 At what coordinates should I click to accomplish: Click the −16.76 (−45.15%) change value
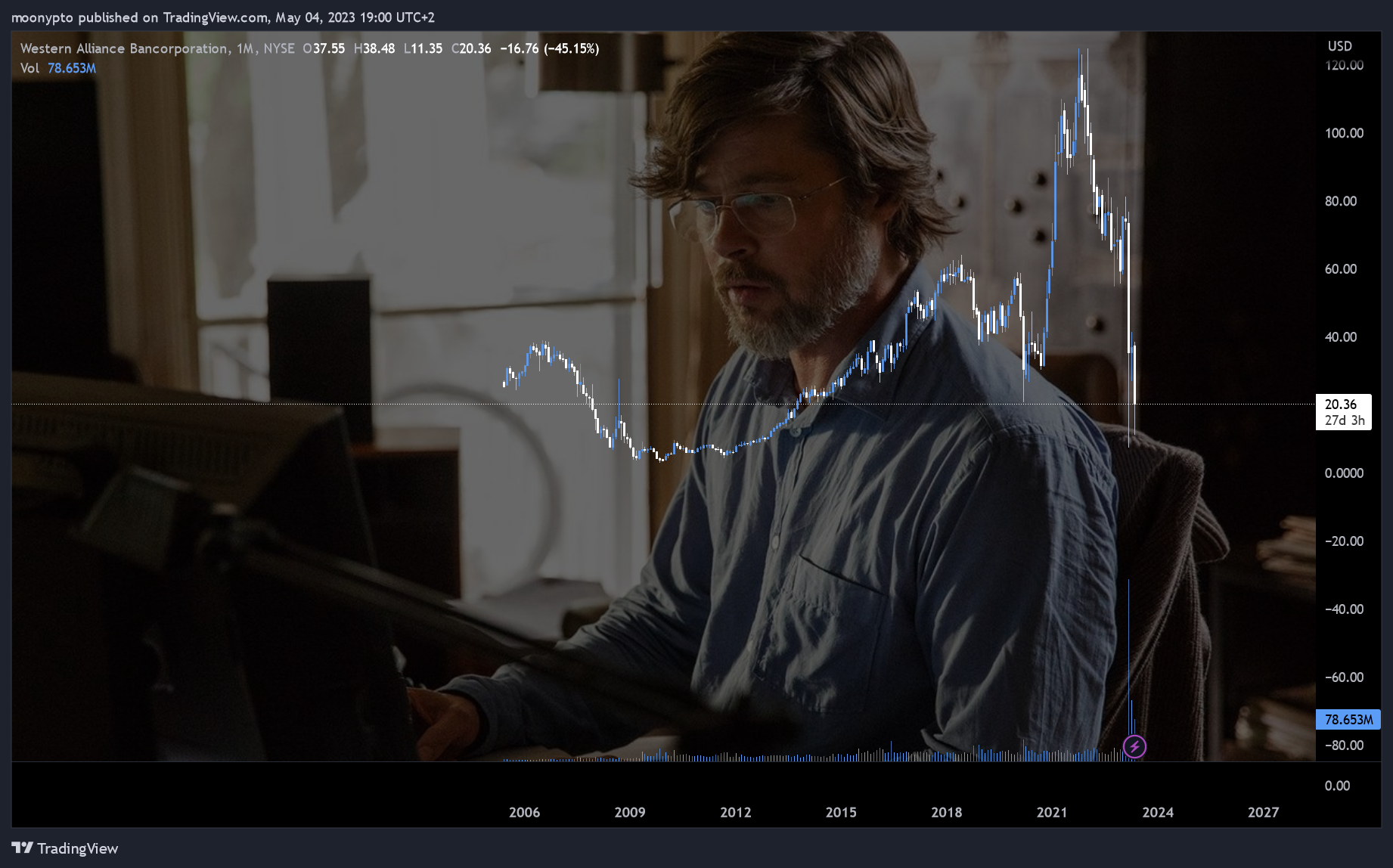click(x=550, y=48)
